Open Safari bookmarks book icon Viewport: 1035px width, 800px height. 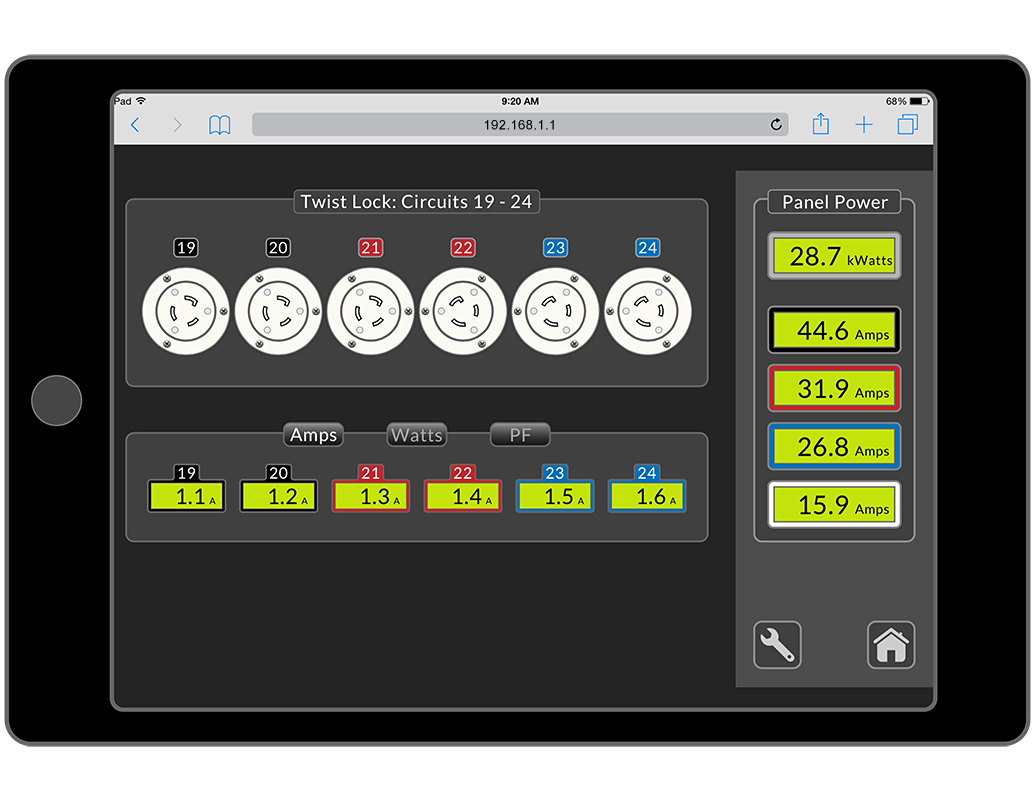click(219, 125)
